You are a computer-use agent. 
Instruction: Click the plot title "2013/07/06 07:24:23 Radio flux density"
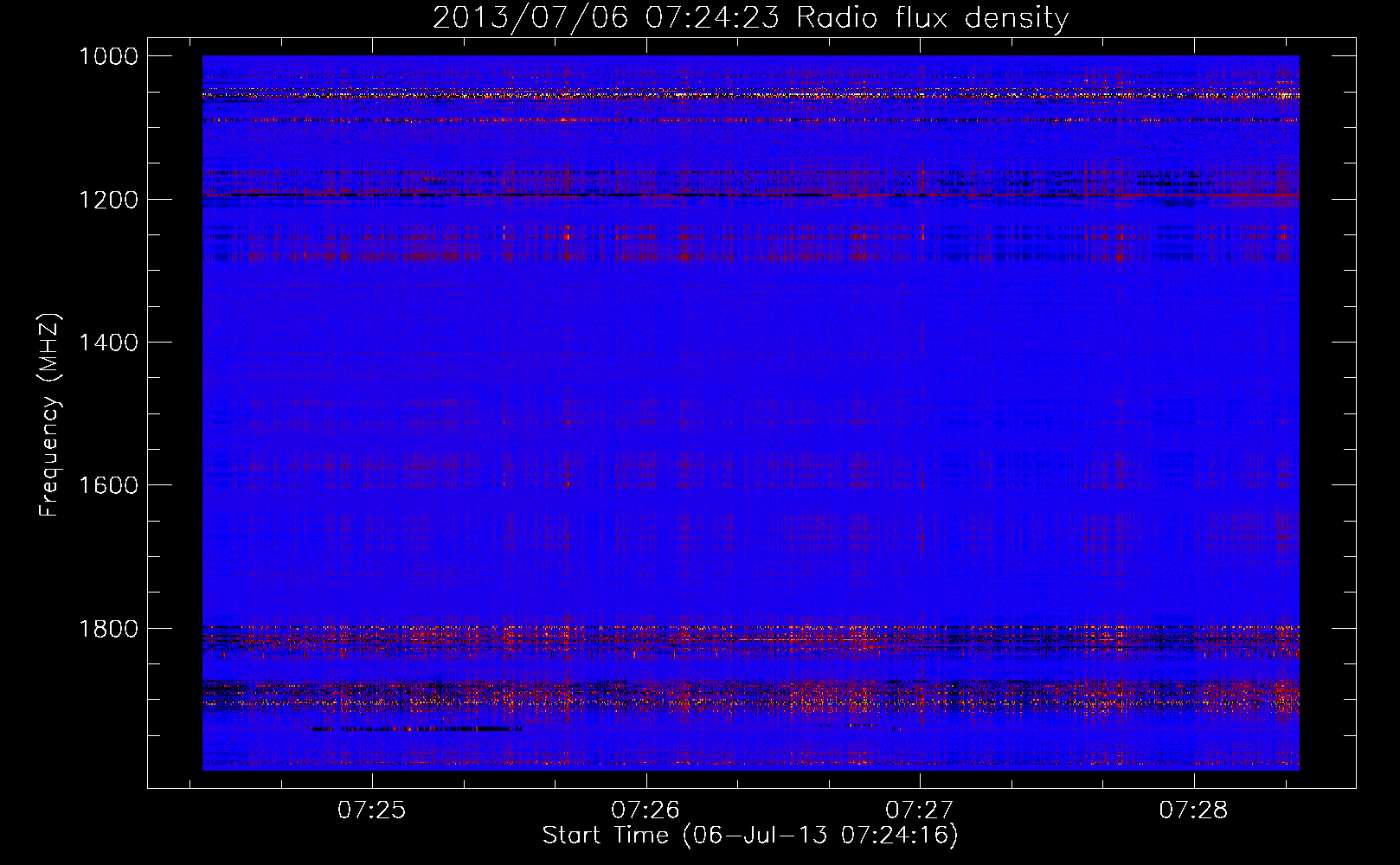point(750,17)
